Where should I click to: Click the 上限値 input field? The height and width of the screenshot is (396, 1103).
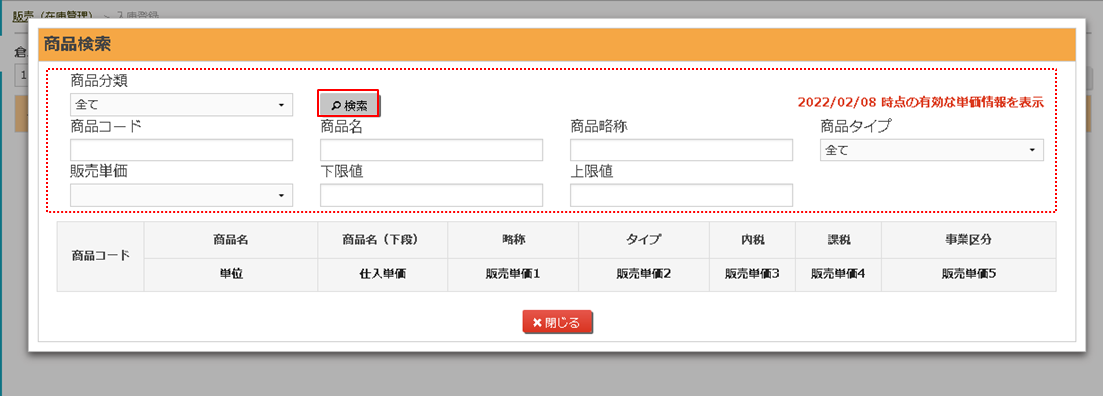pos(682,196)
